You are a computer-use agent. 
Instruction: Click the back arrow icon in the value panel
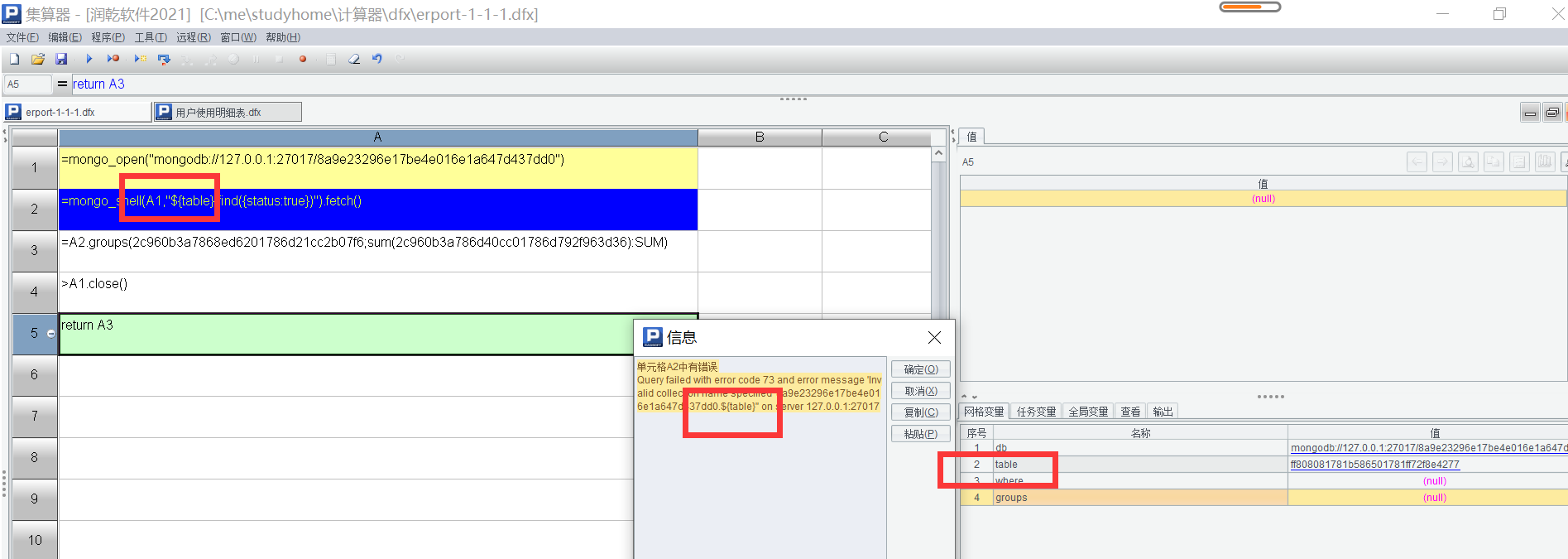1417,161
